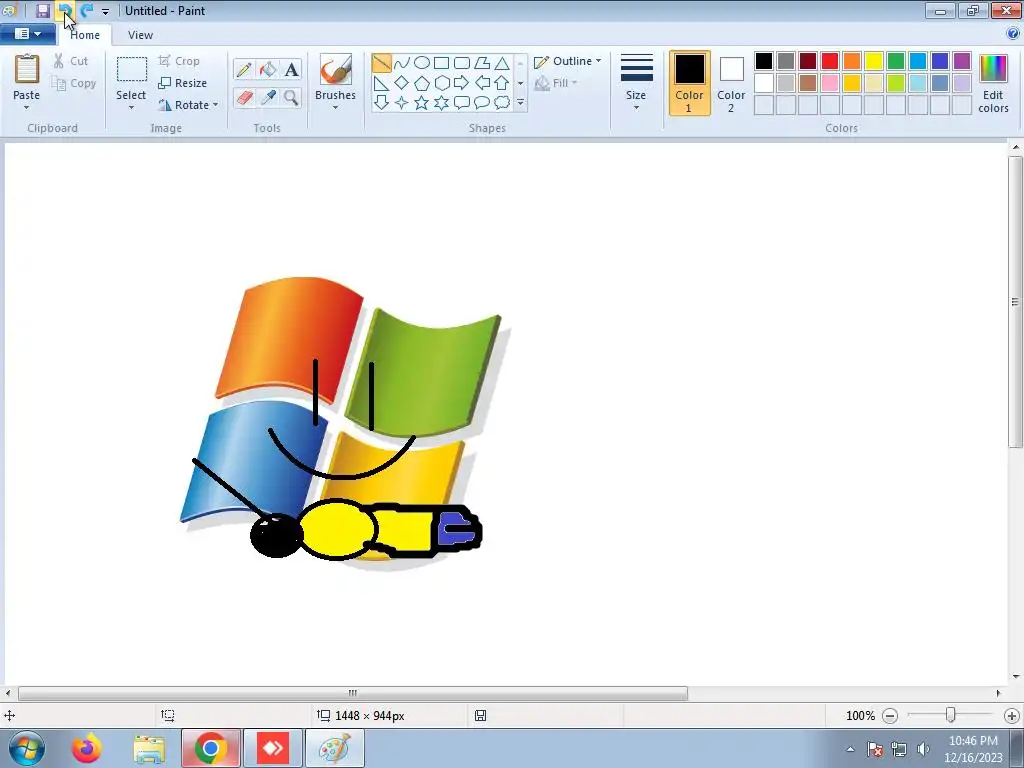Expand the shapes gallery More arrow
1024x768 pixels.
coord(520,103)
